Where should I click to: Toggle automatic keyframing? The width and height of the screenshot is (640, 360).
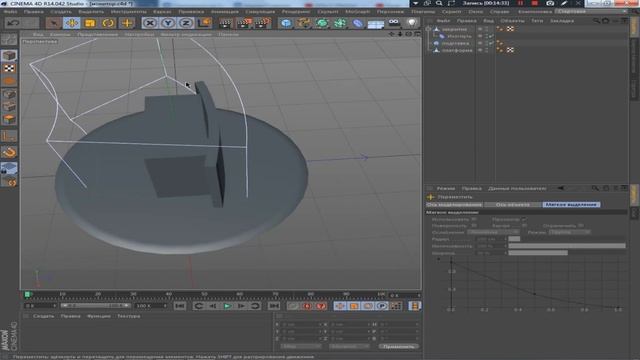321,306
